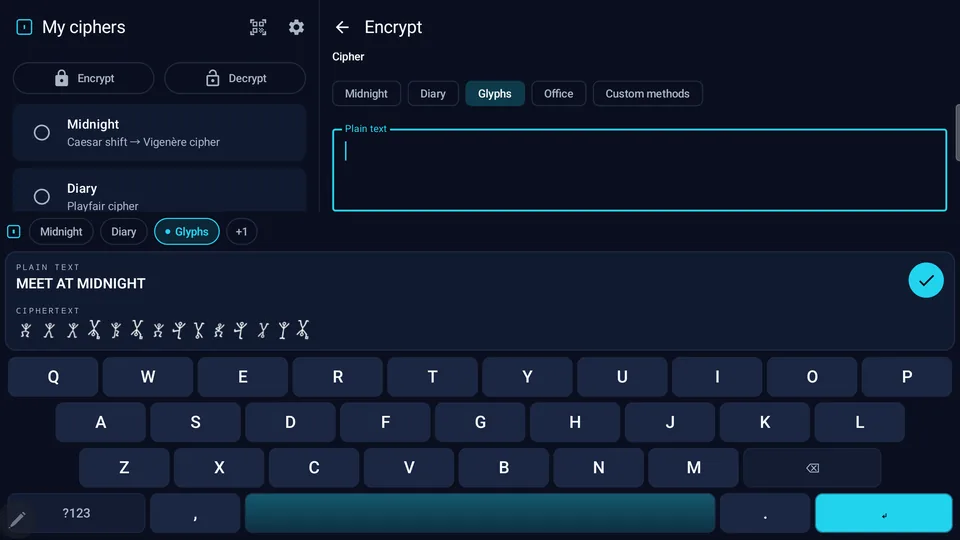Tap the L key
Image resolution: width=960 pixels, height=540 pixels.
coord(860,422)
